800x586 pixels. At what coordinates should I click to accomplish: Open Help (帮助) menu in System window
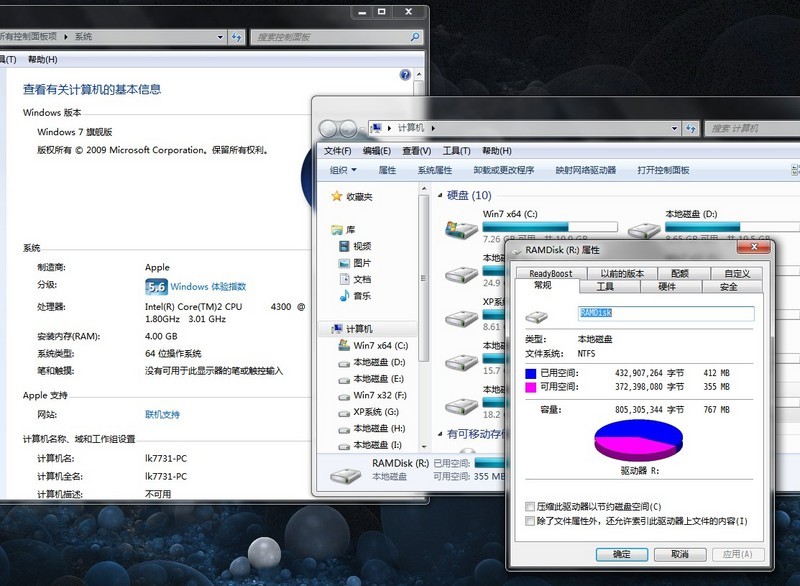click(42, 60)
